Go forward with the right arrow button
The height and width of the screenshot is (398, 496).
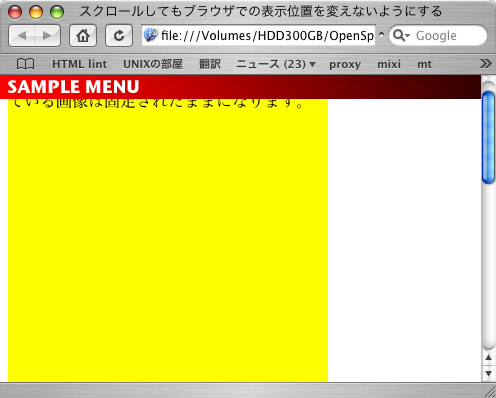click(48, 35)
